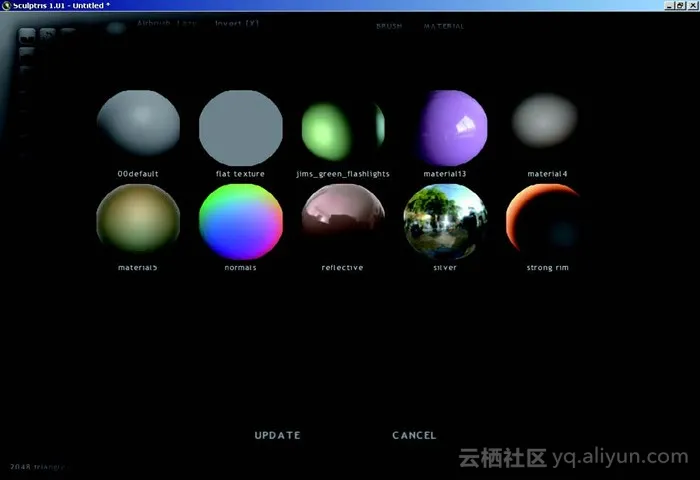Choose the silver environment sphere
The width and height of the screenshot is (700, 480).
pos(445,221)
